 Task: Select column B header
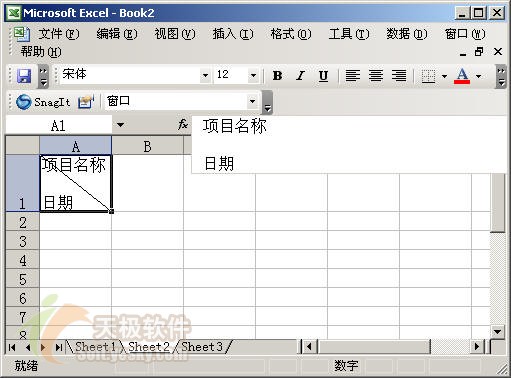[147, 146]
